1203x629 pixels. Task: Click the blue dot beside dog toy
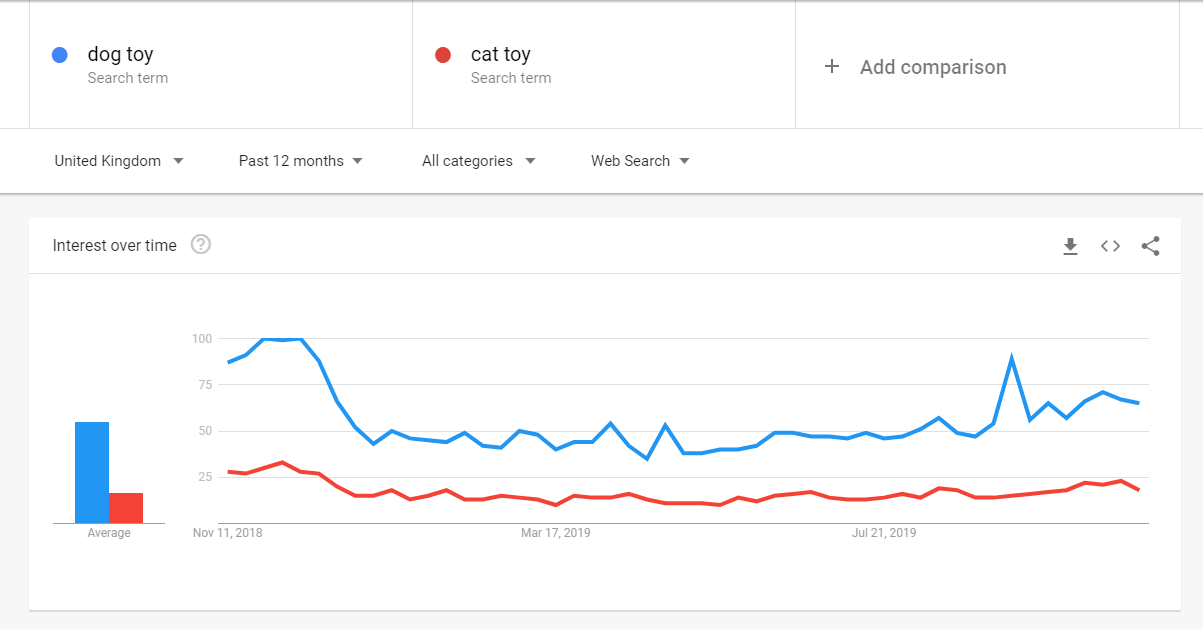coord(59,55)
